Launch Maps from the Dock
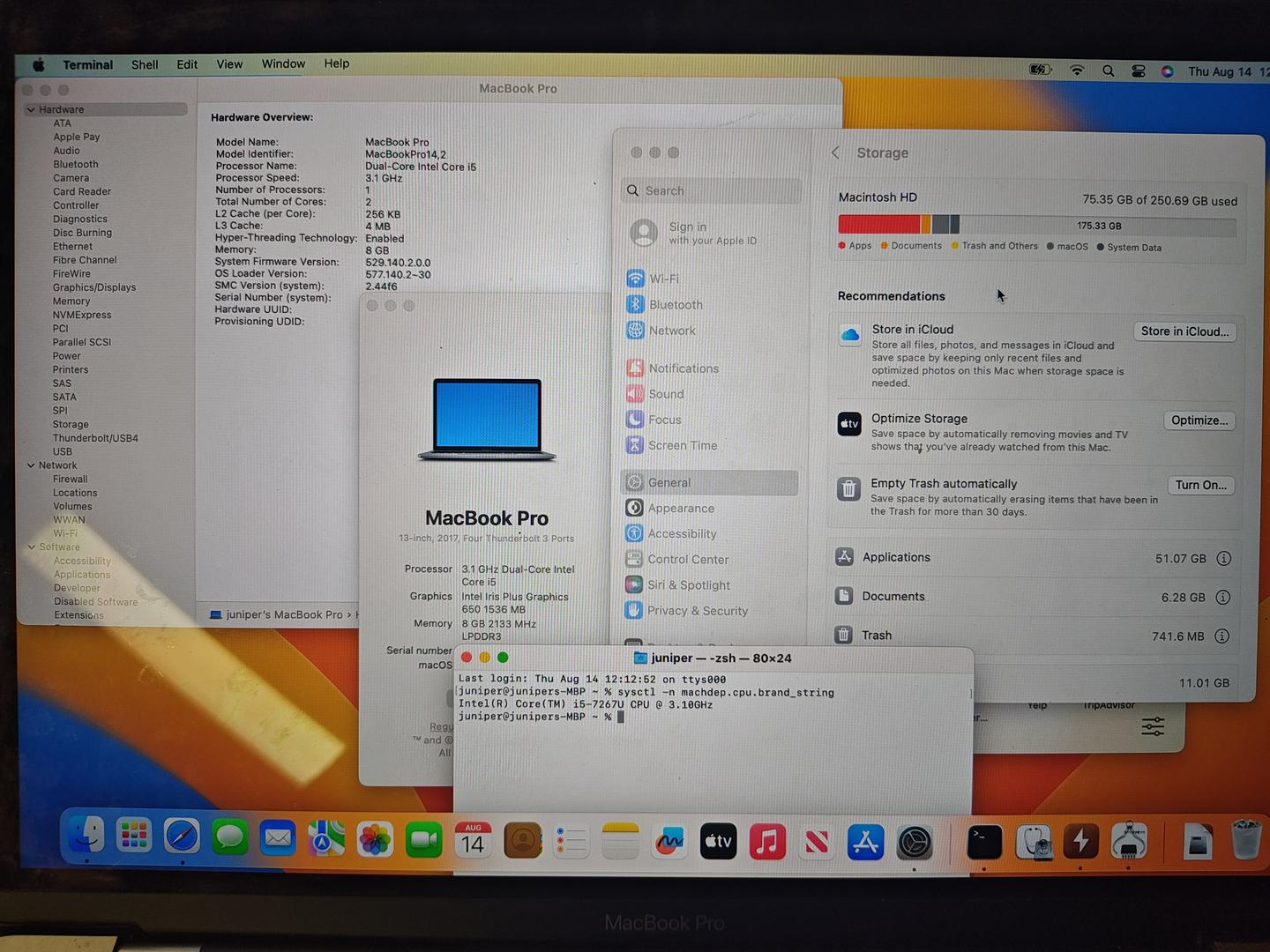The width and height of the screenshot is (1270, 952). point(326,839)
